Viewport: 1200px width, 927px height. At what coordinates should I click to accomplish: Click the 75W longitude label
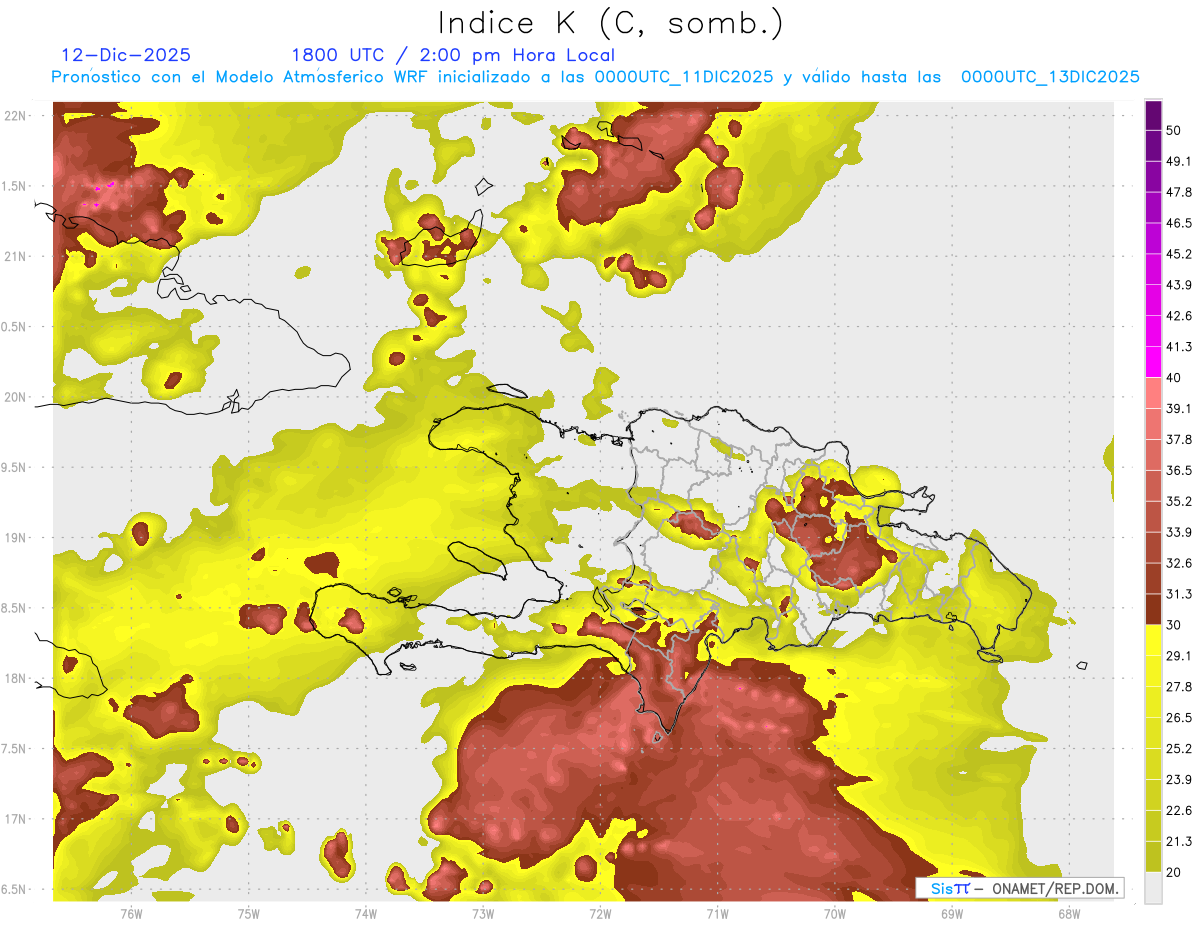(x=249, y=912)
